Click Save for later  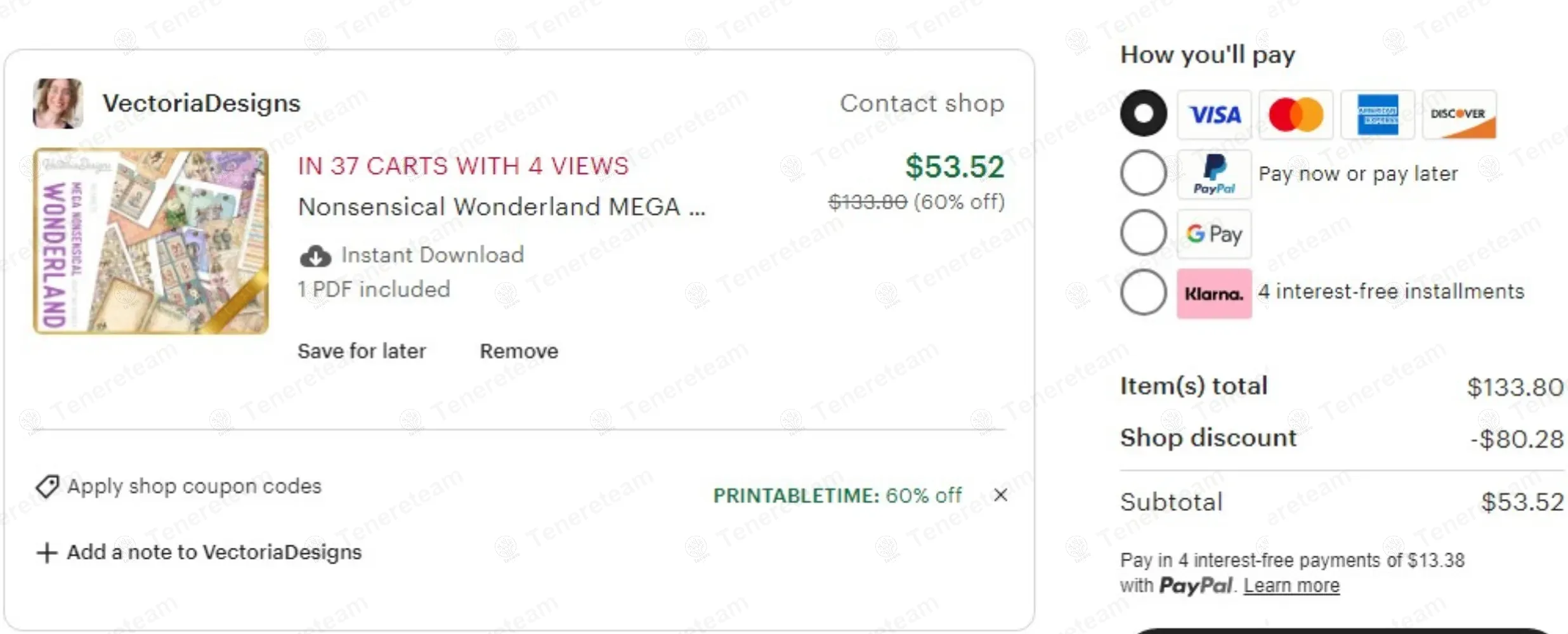[362, 351]
